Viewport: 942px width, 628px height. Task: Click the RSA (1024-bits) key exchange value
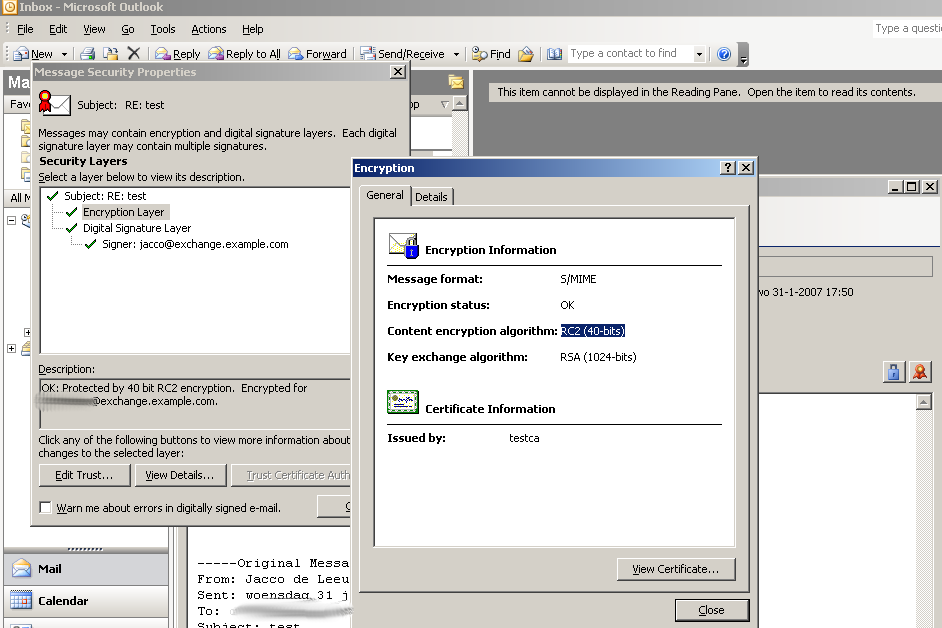[x=598, y=357]
